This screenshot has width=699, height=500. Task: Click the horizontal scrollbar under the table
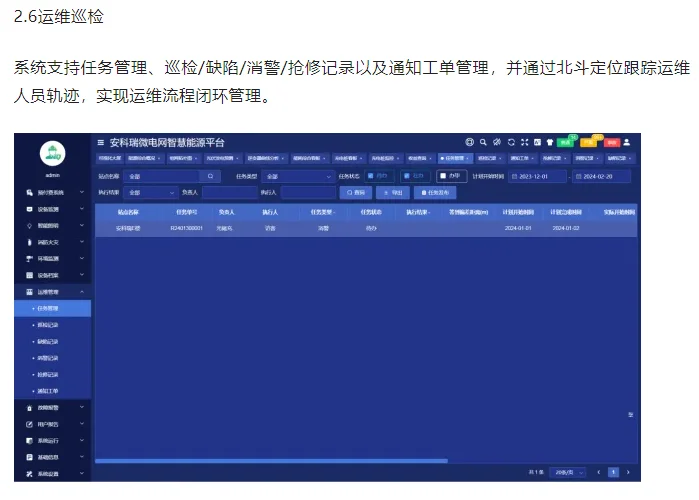[x=271, y=461]
